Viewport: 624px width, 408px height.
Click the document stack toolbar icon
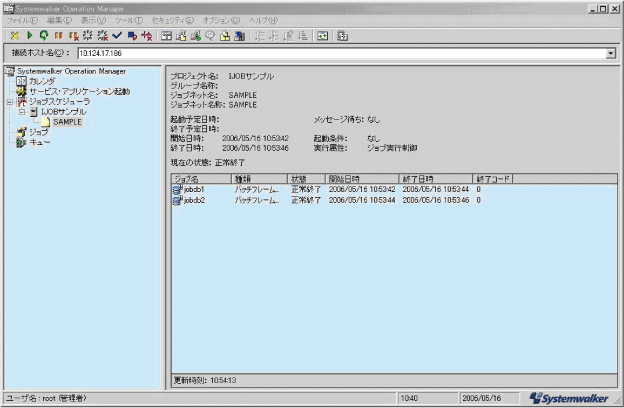181,36
